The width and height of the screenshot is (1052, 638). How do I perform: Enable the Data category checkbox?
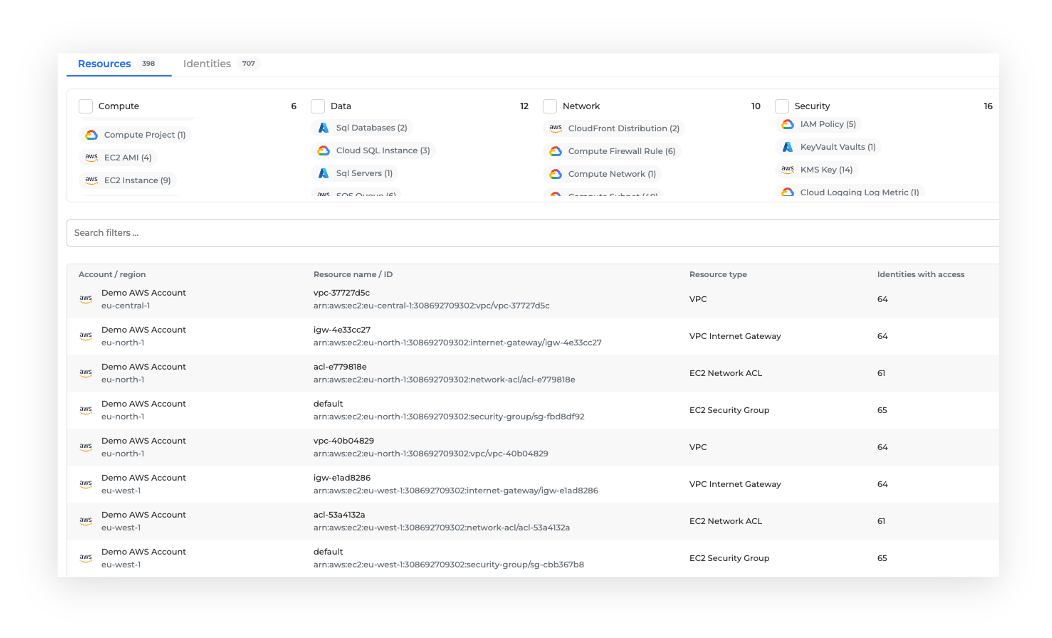[318, 106]
